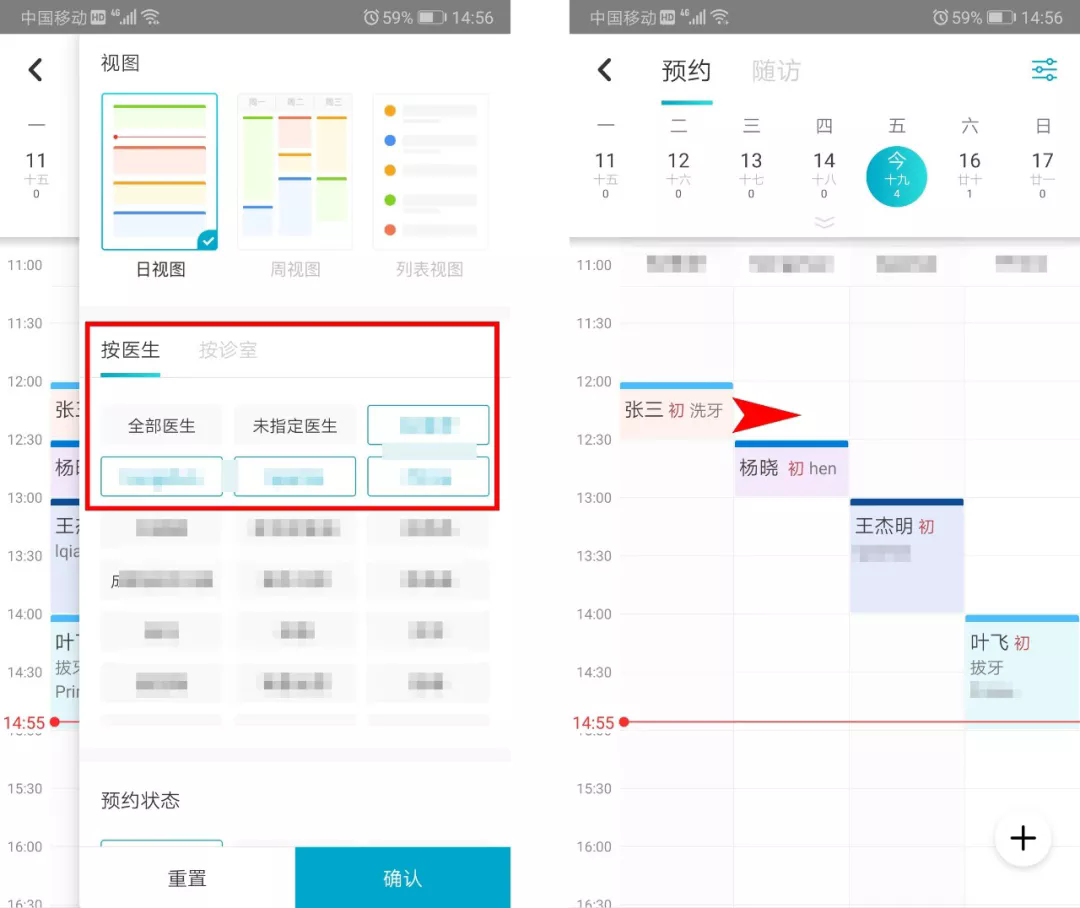Tap the back arrow in the left screen

[36, 70]
